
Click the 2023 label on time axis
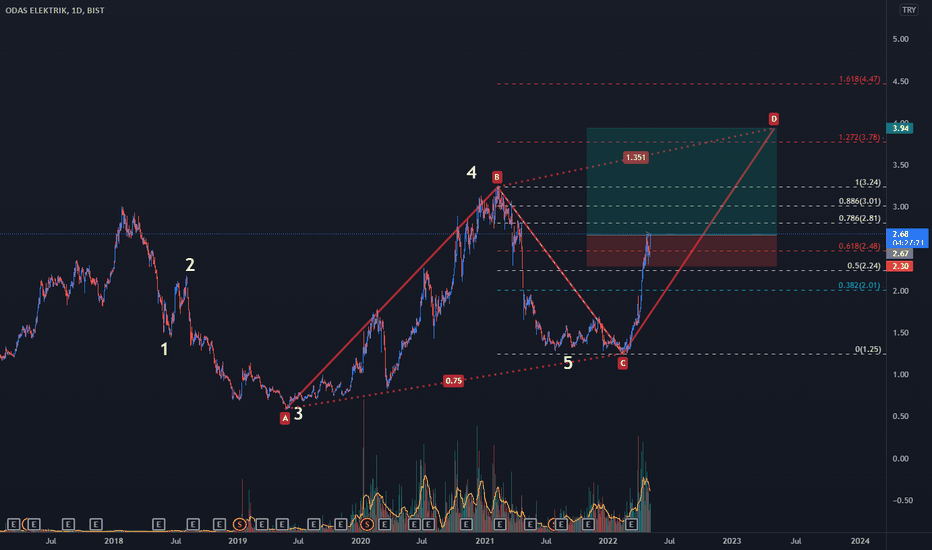point(732,541)
